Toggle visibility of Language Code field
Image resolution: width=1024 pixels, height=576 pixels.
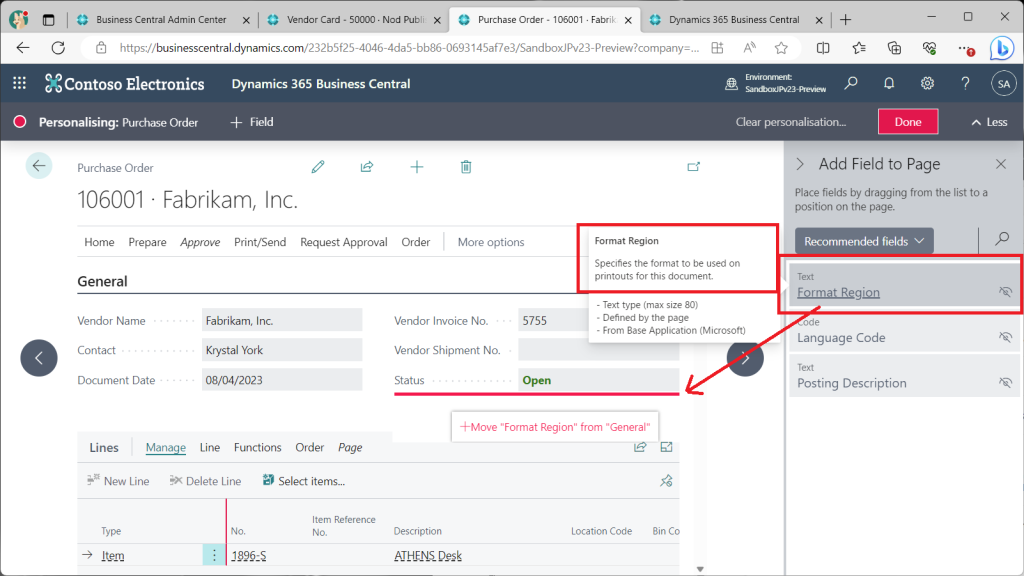pyautogui.click(x=1005, y=337)
